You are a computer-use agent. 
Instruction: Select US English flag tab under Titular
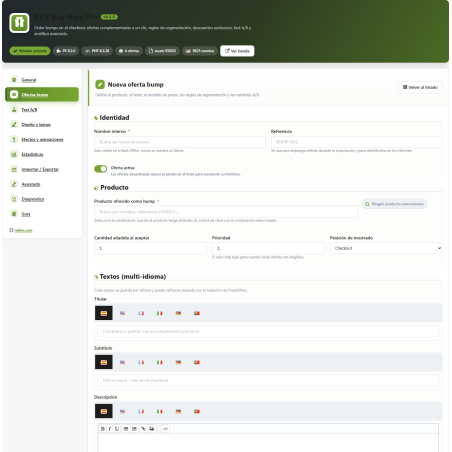(122, 313)
